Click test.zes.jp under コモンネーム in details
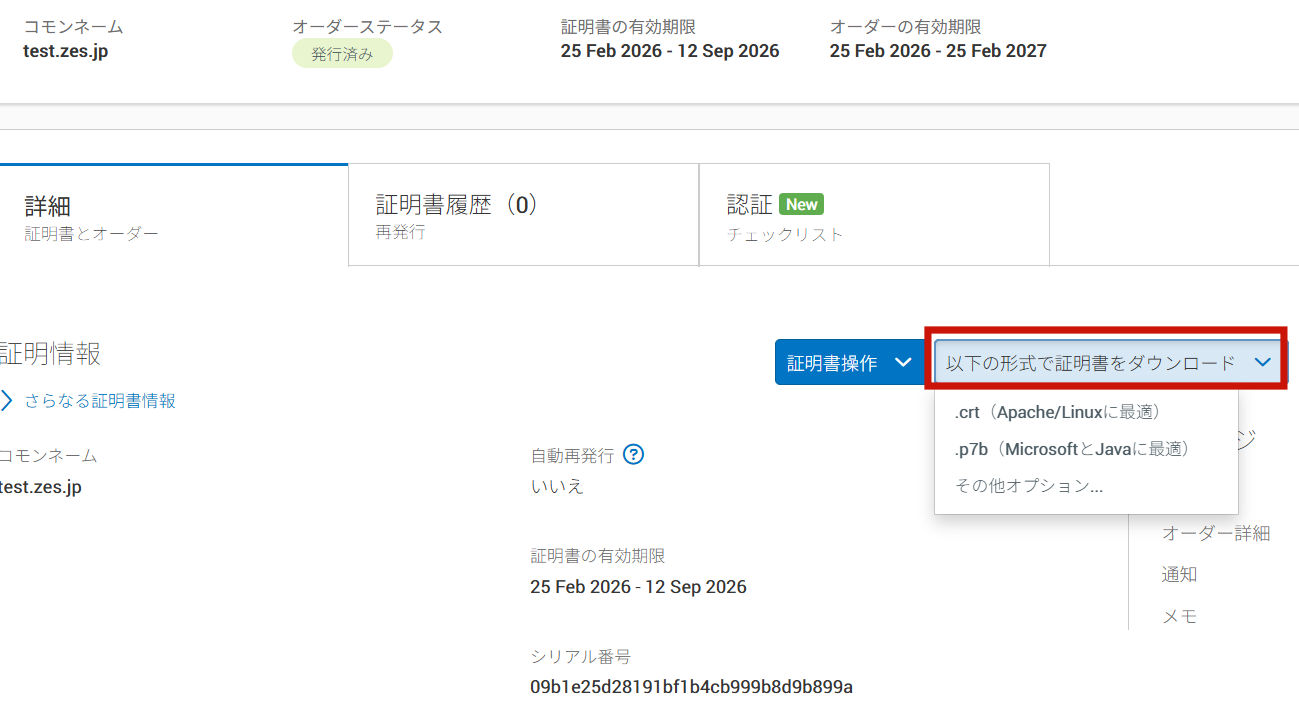 coord(41,487)
